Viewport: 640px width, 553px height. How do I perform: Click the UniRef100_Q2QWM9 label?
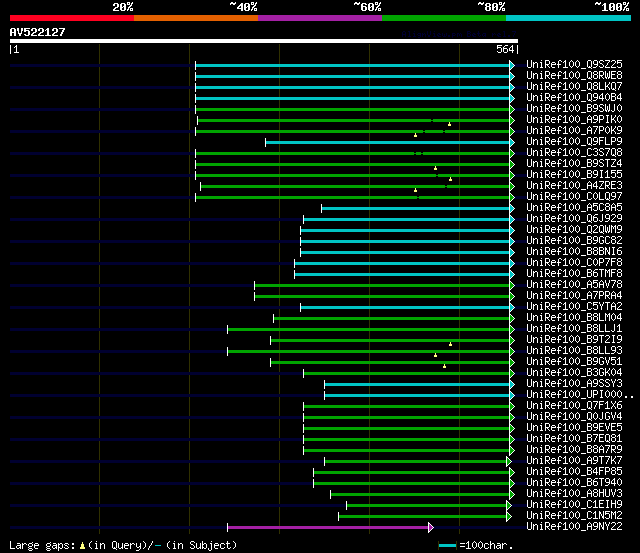[574, 230]
